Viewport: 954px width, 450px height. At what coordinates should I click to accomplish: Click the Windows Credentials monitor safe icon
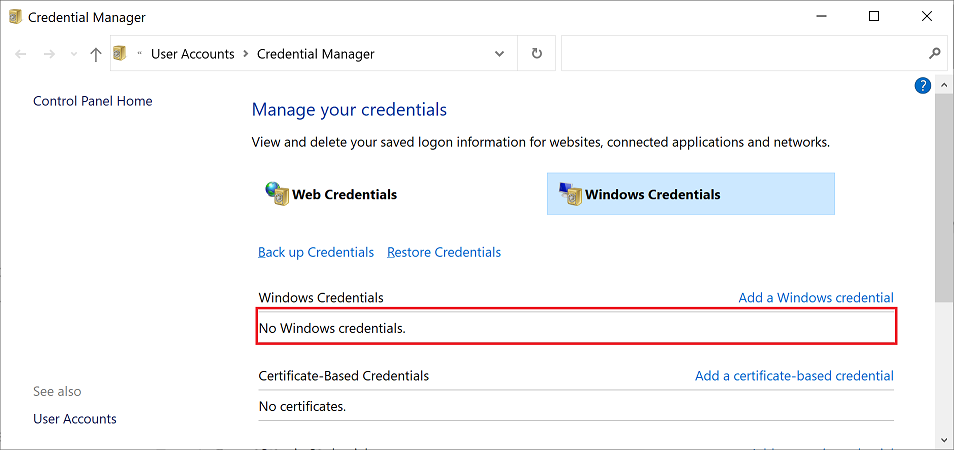(x=570, y=194)
